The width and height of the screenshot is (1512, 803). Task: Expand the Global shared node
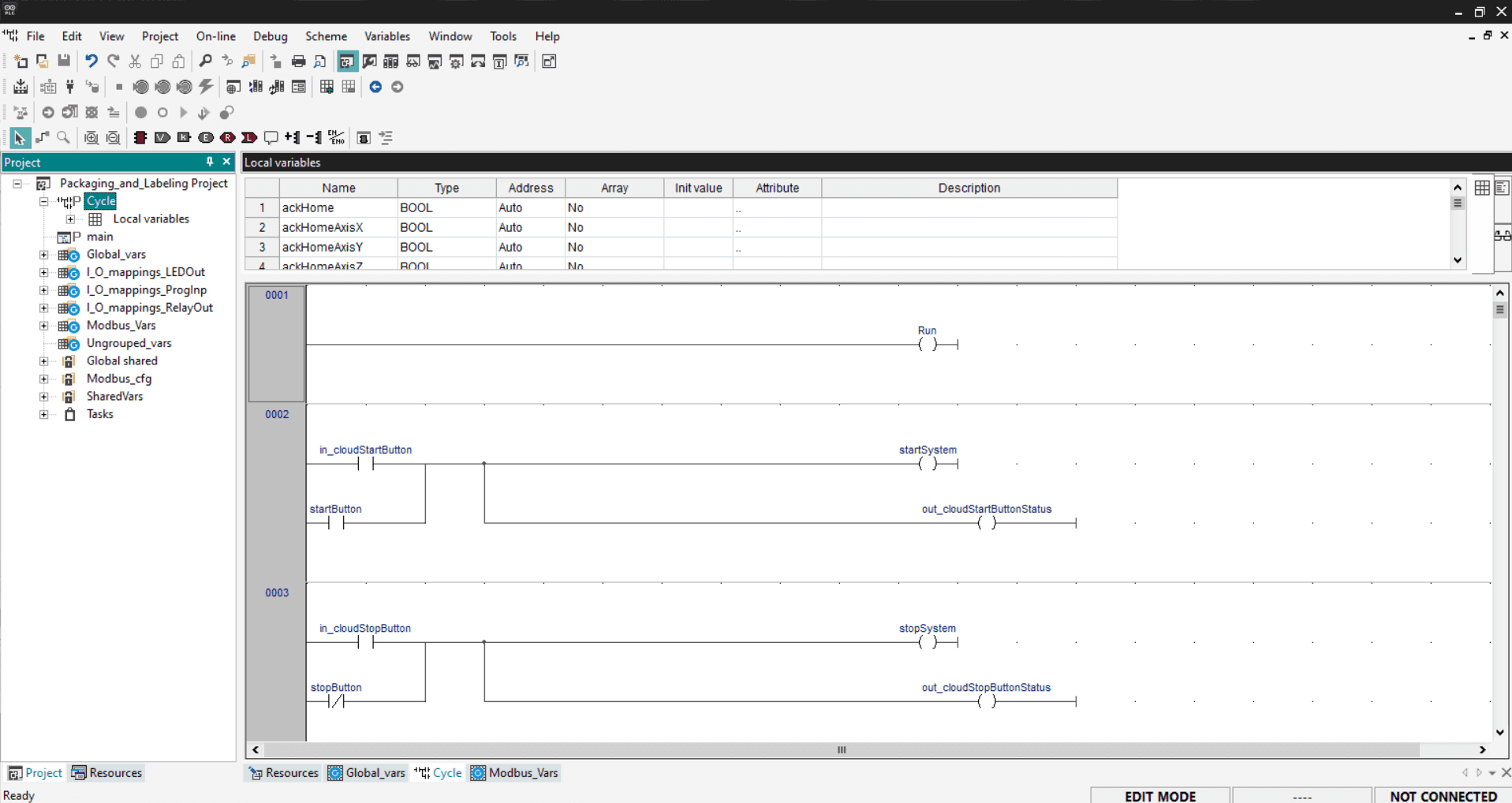(x=43, y=360)
